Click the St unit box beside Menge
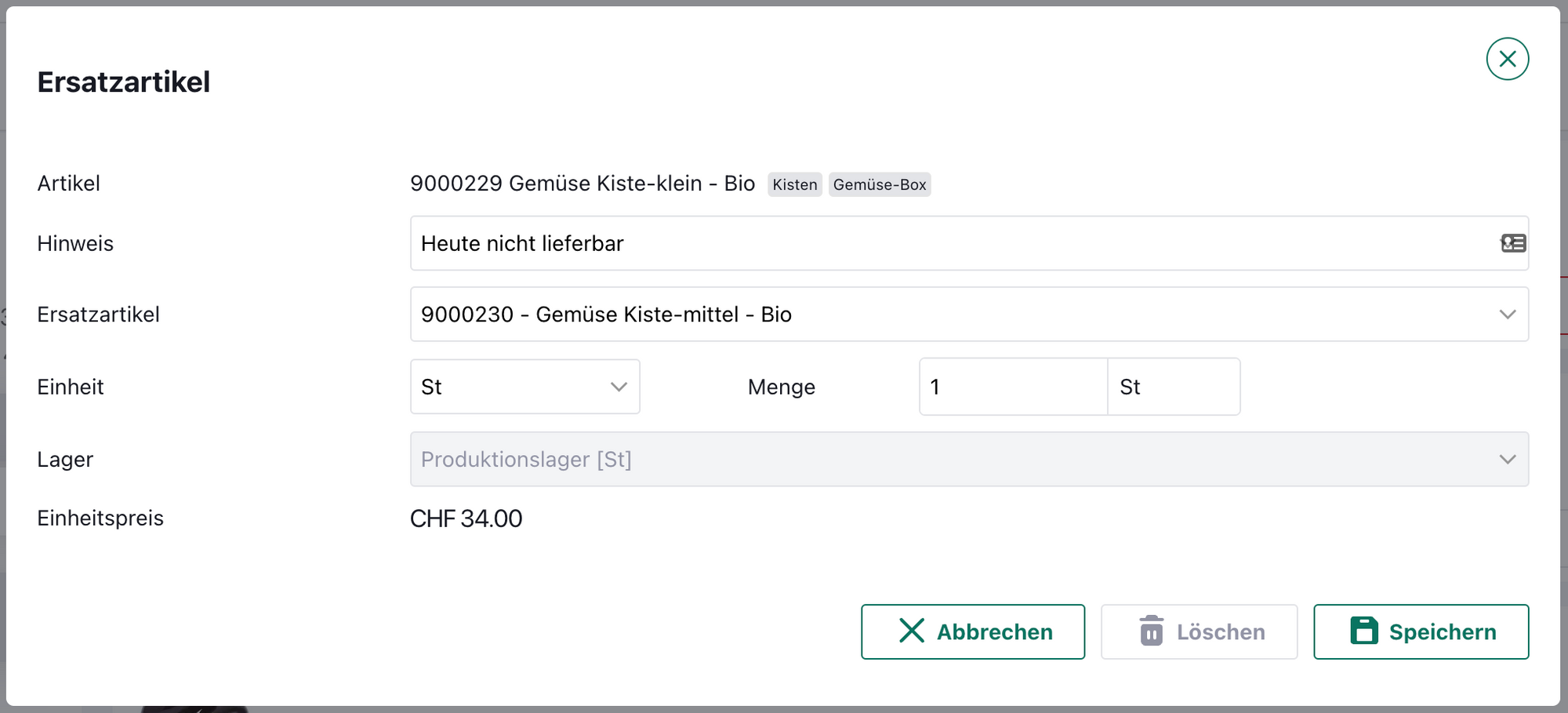The image size is (1568, 713). pos(1173,387)
